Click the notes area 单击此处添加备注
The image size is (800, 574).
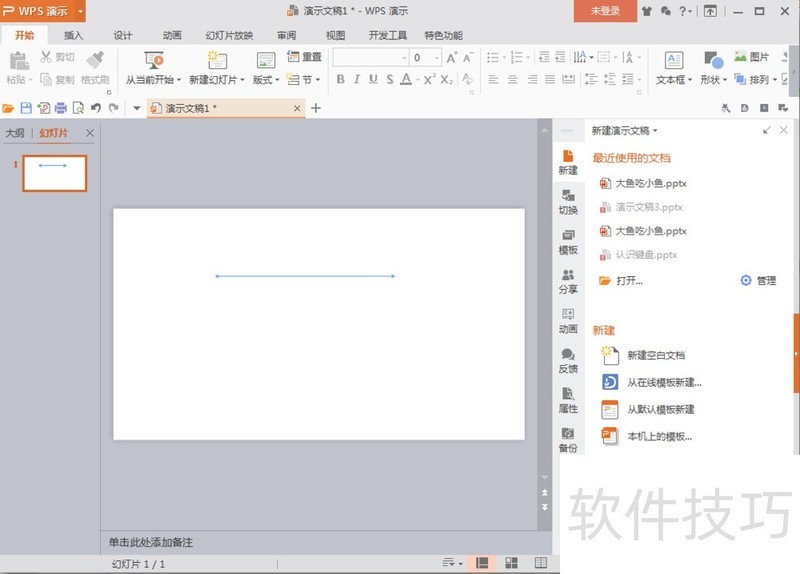151,542
